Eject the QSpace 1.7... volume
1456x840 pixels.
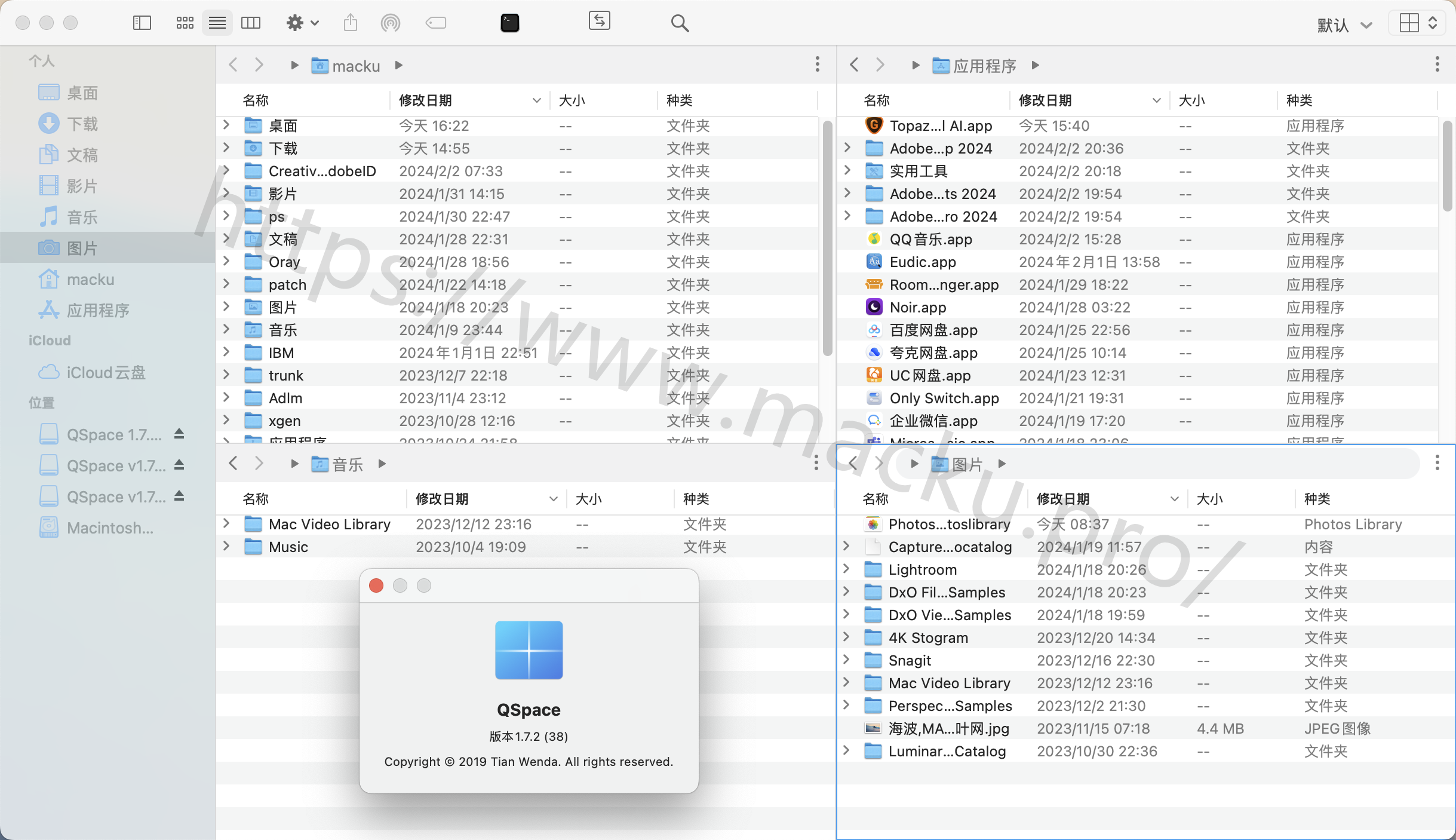coord(179,434)
